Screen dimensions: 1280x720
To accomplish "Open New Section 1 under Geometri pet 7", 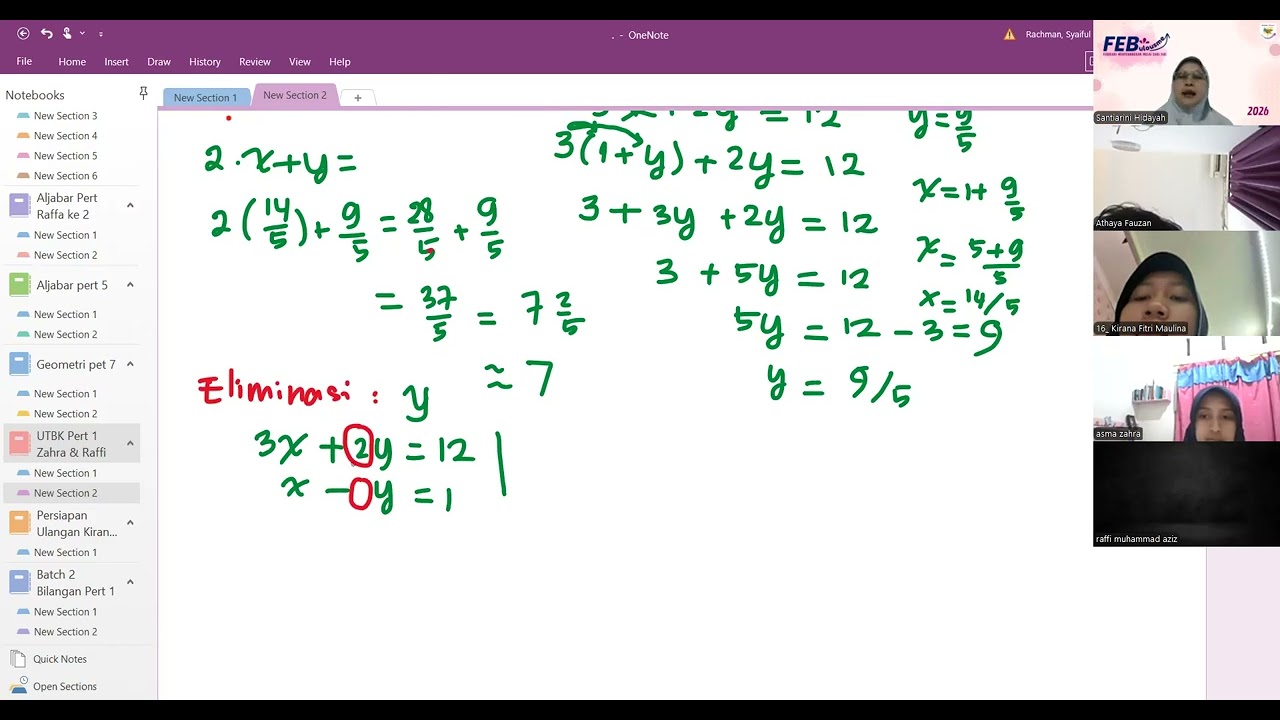I will tap(65, 394).
